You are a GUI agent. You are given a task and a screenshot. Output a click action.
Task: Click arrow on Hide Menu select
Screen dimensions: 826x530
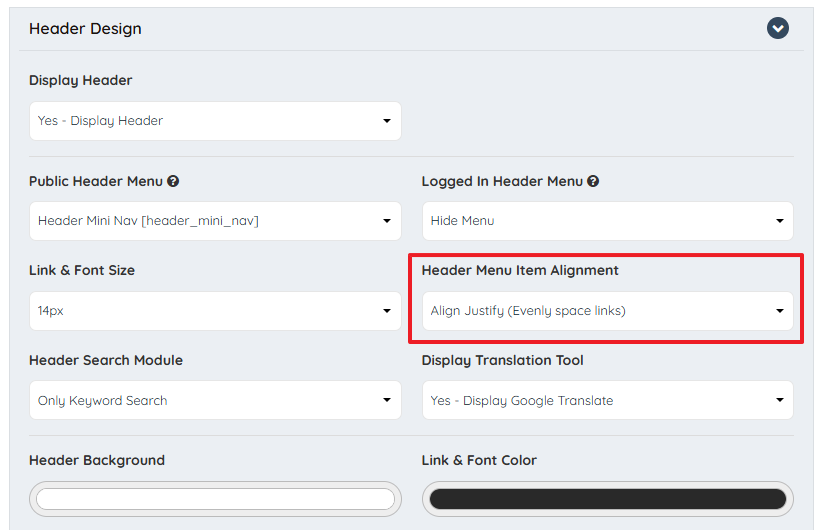780,221
